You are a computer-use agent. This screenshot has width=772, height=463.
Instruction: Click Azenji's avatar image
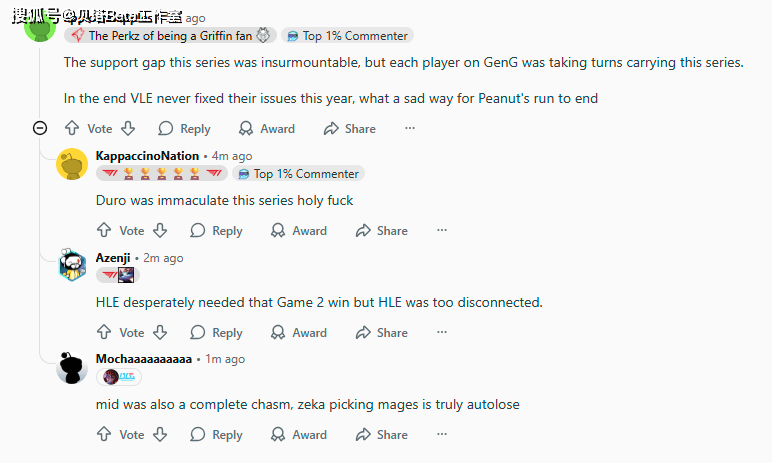pyautogui.click(x=72, y=266)
